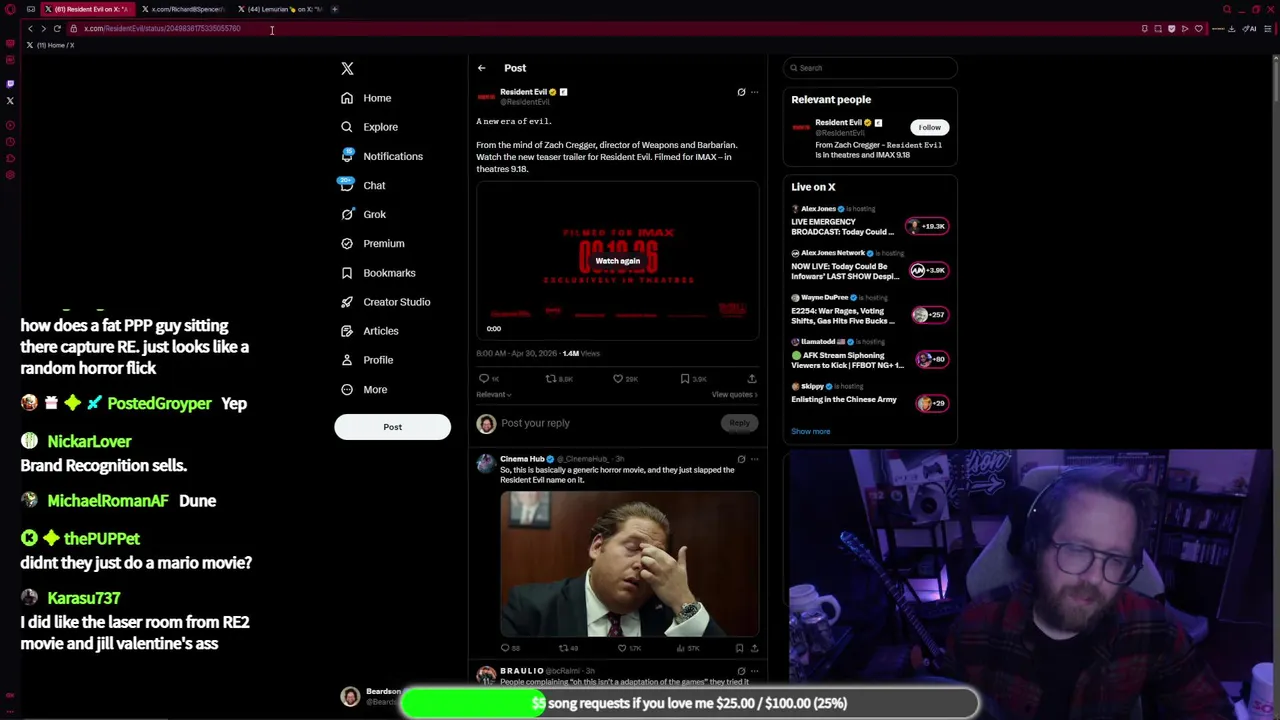1280x720 pixels.
Task: Like the Resident Evil post
Action: [x=618, y=379]
